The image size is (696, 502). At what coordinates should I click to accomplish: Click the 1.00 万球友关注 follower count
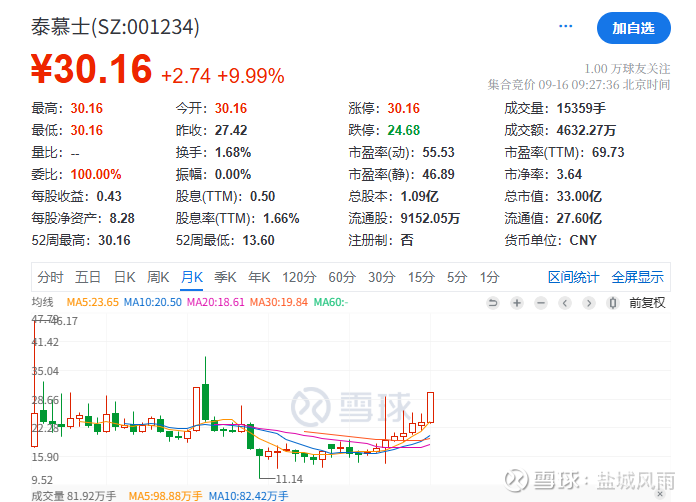[x=627, y=69]
